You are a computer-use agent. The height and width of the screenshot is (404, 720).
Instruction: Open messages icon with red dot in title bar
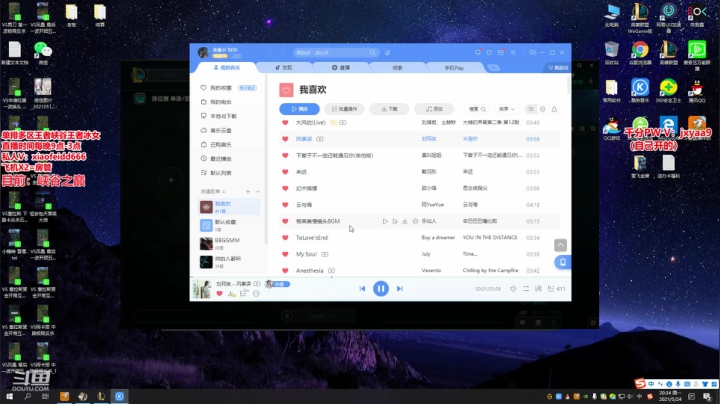[x=478, y=52]
